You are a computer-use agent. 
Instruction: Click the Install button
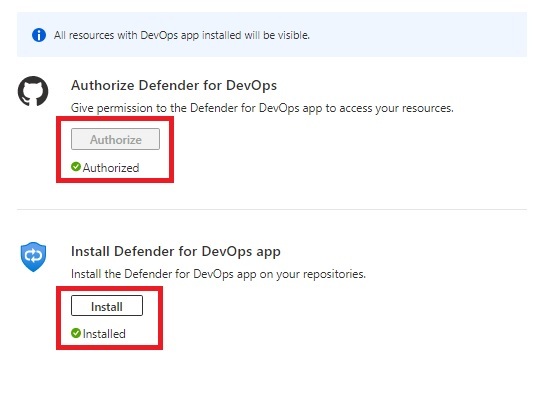tap(107, 306)
